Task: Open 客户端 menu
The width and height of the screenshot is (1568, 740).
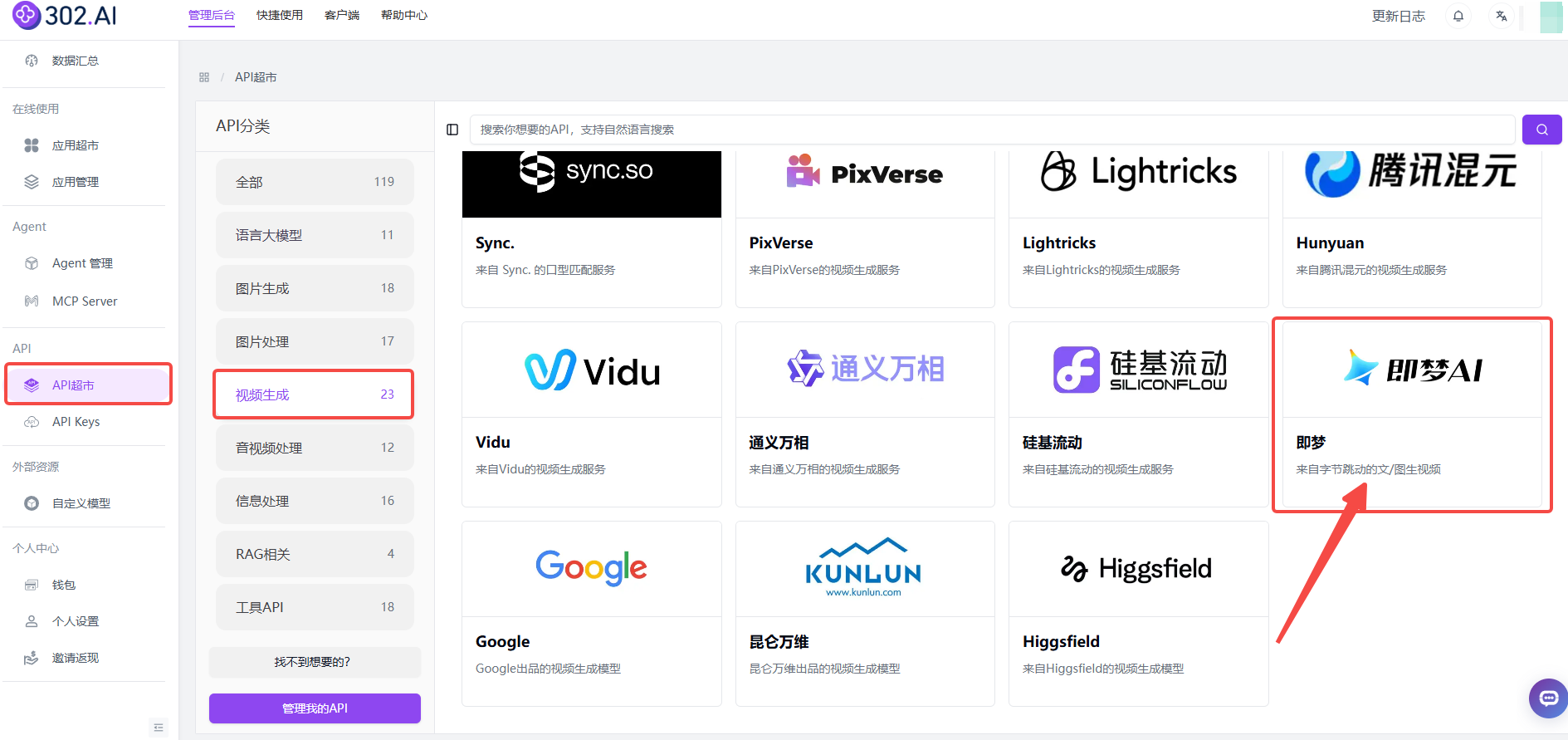Action: point(342,15)
